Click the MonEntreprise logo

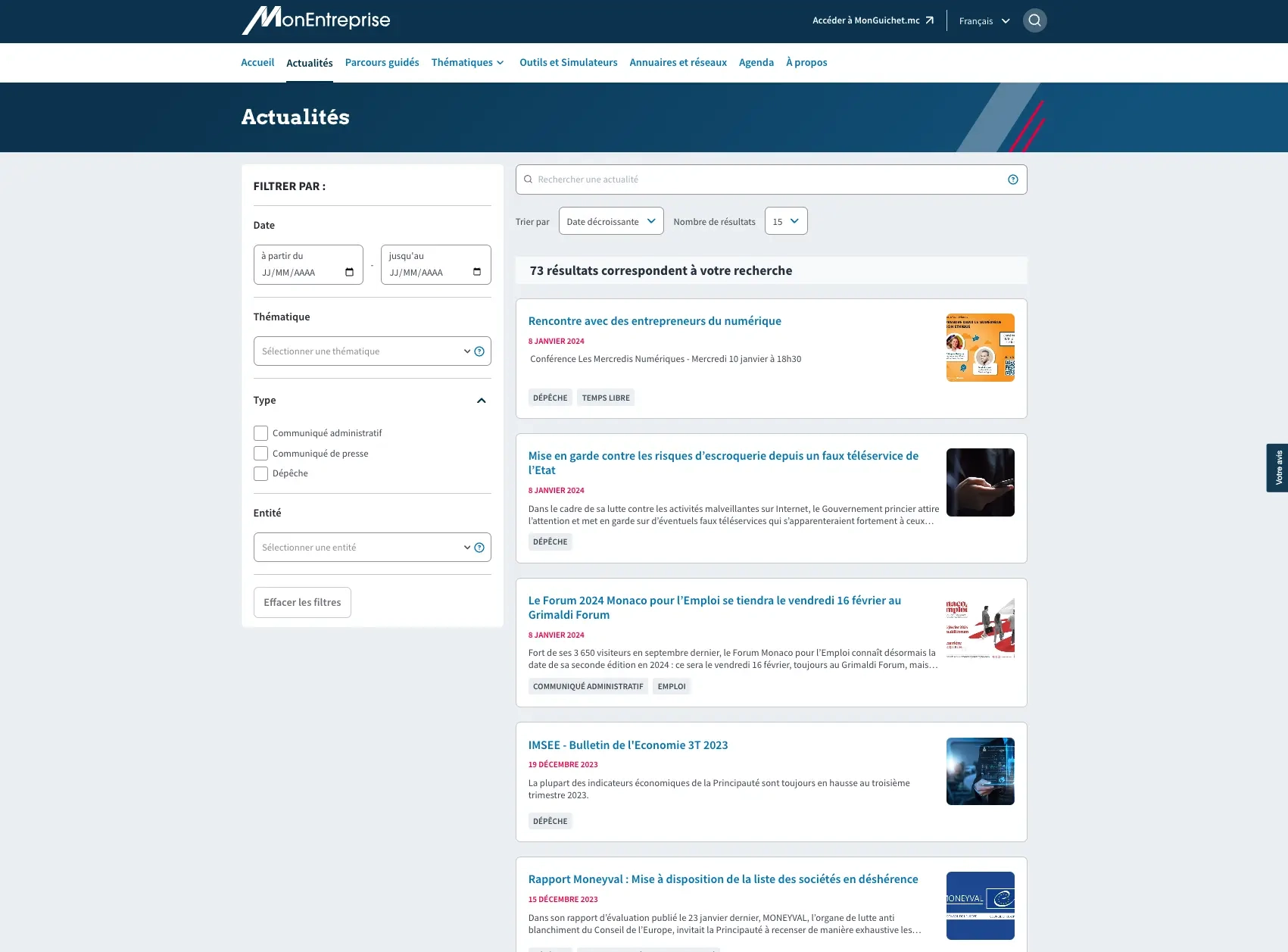pos(316,20)
